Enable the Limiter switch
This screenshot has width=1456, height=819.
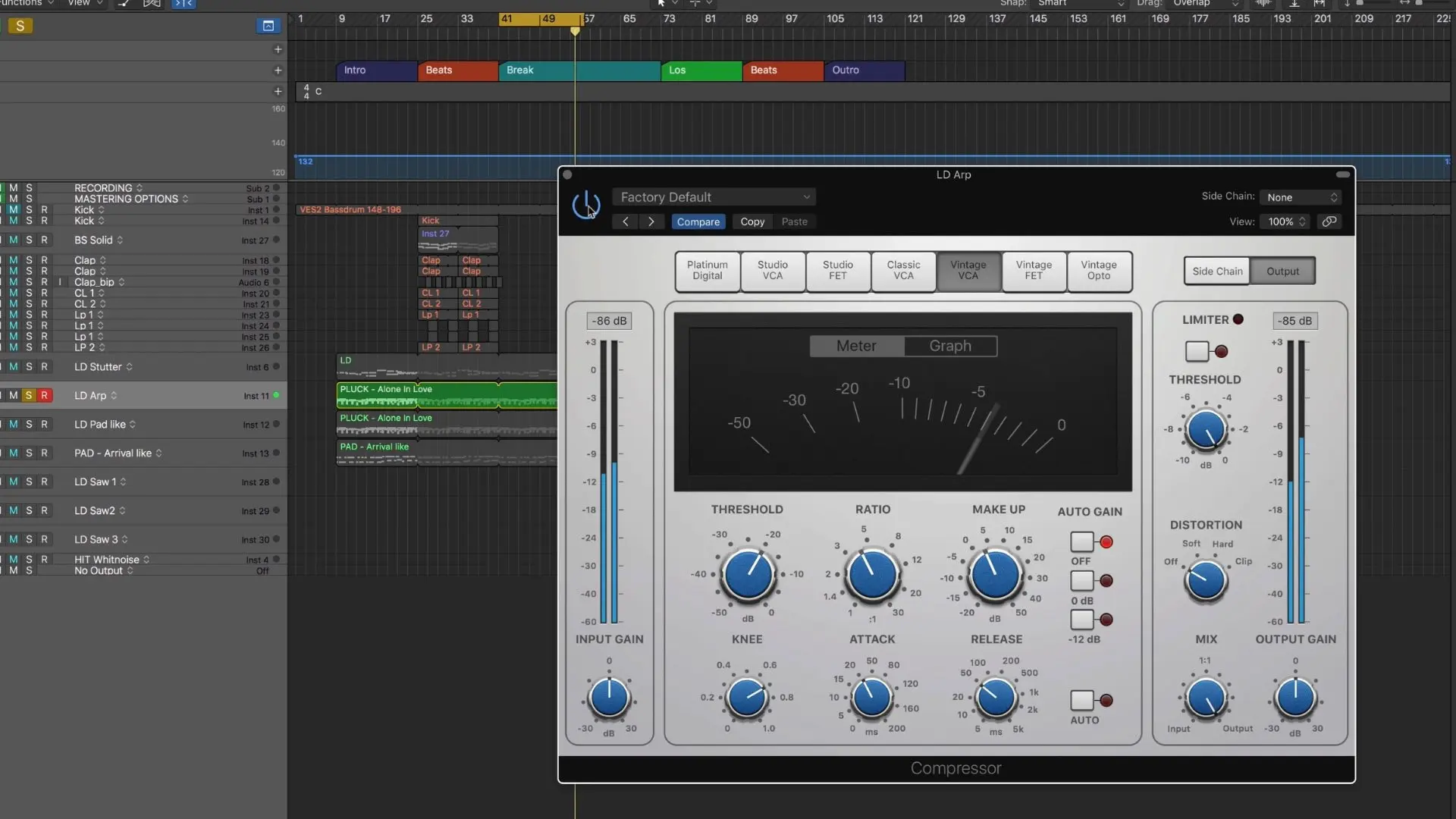coord(1197,351)
